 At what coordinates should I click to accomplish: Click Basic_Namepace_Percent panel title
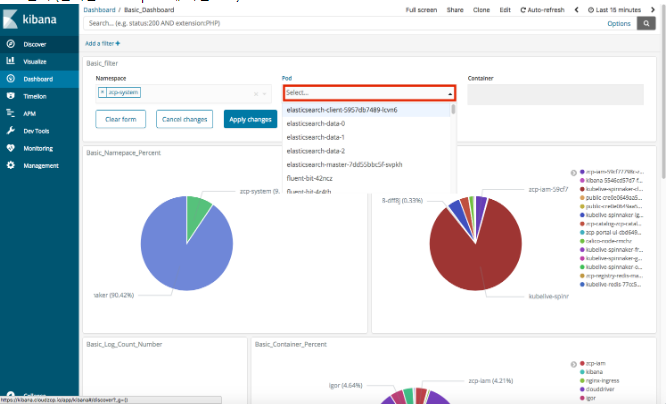click(x=123, y=153)
